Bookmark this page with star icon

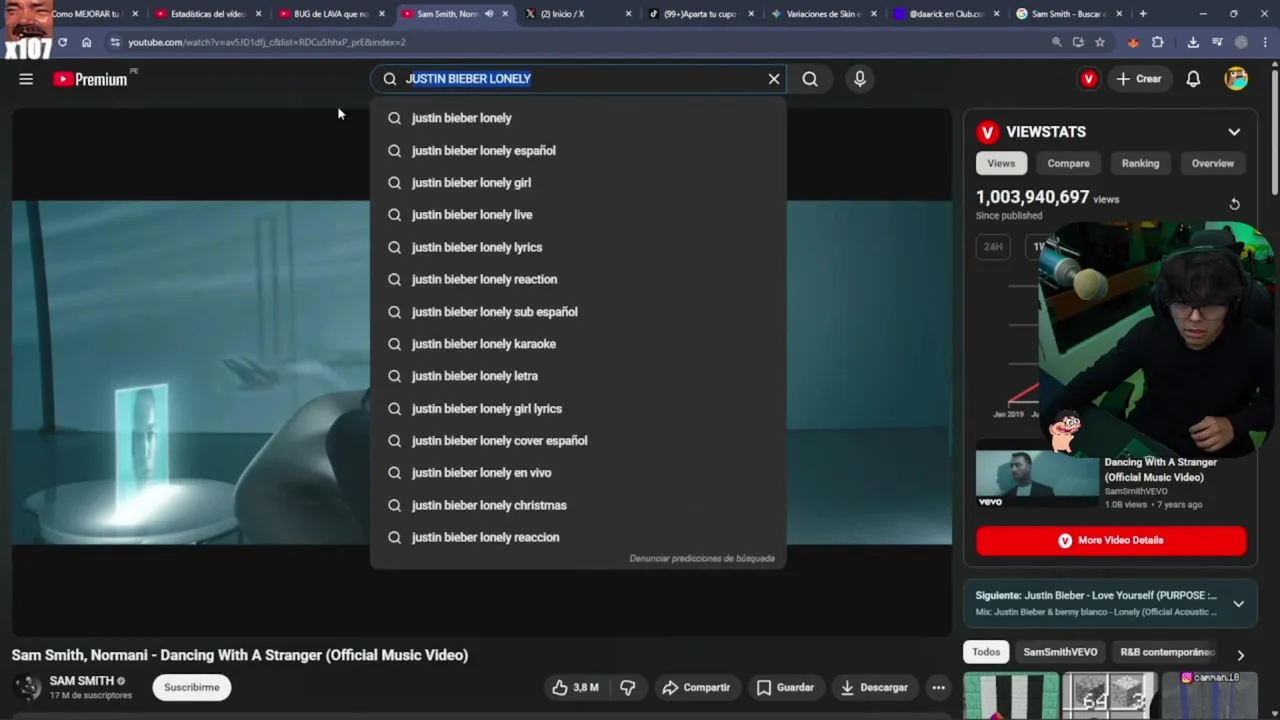tap(1100, 42)
